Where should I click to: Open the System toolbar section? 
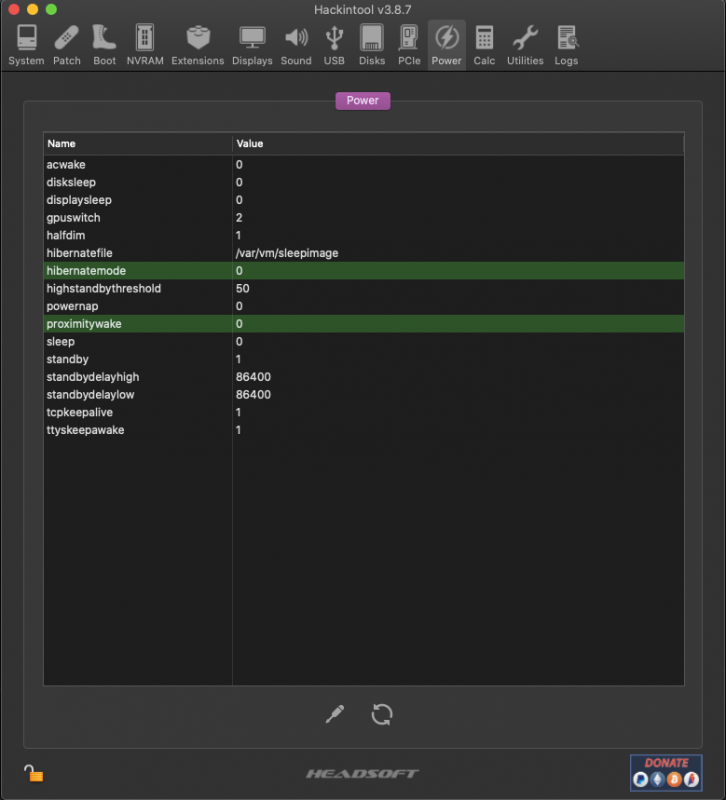pos(26,45)
